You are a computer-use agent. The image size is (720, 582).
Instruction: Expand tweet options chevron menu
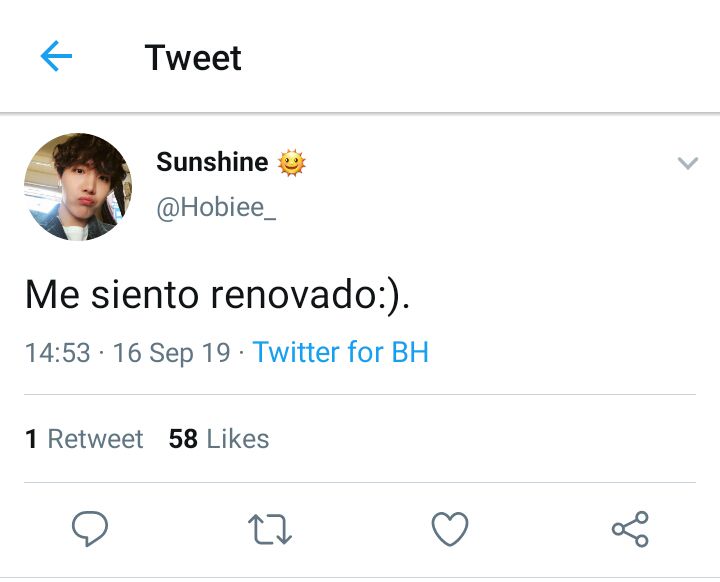click(687, 163)
